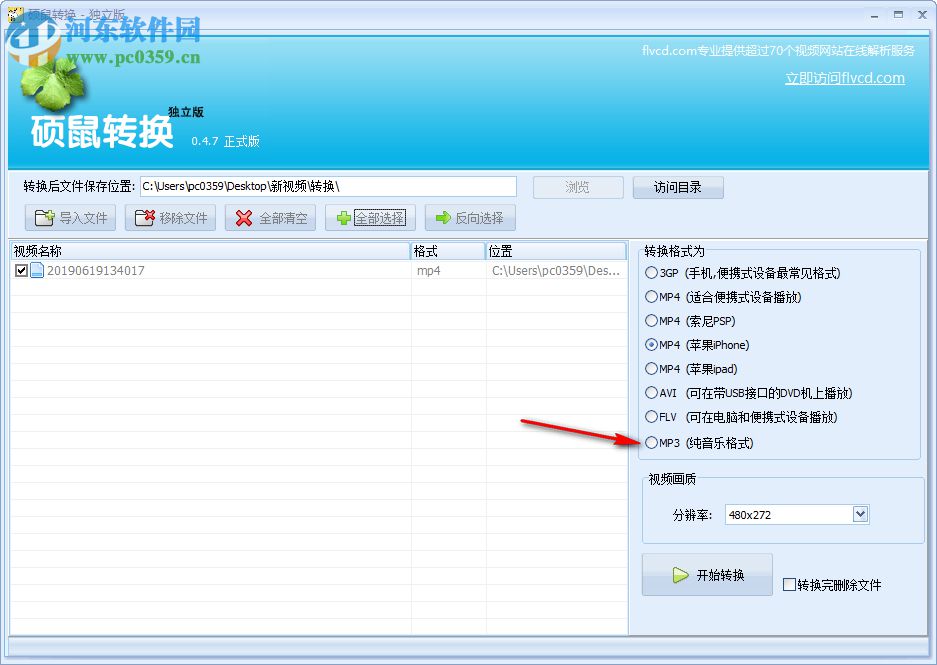Click the 格式 column header
Image resolution: width=937 pixels, height=665 pixels.
click(x=434, y=251)
